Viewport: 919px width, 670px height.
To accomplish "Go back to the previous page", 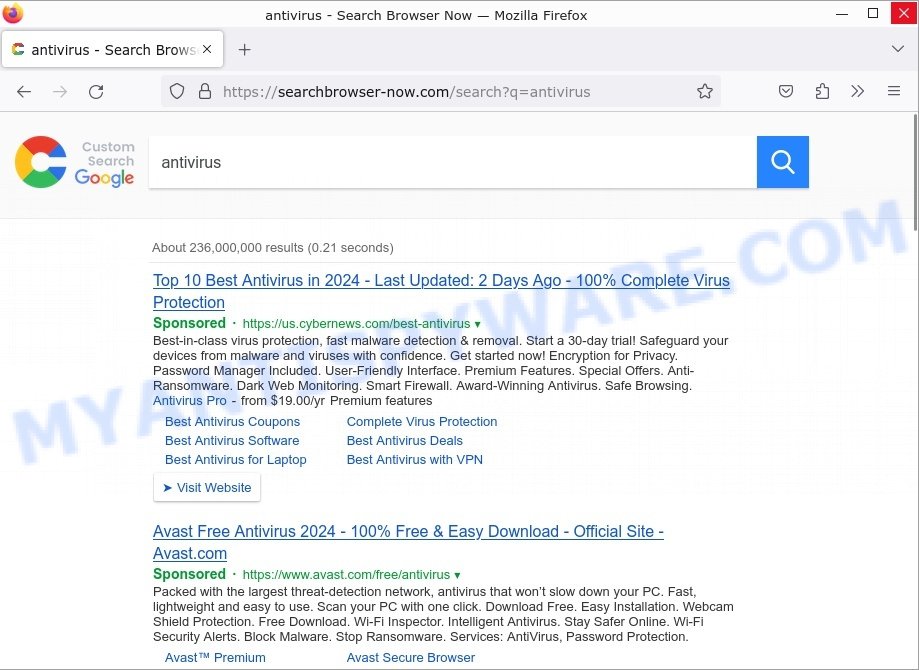I will 24,91.
